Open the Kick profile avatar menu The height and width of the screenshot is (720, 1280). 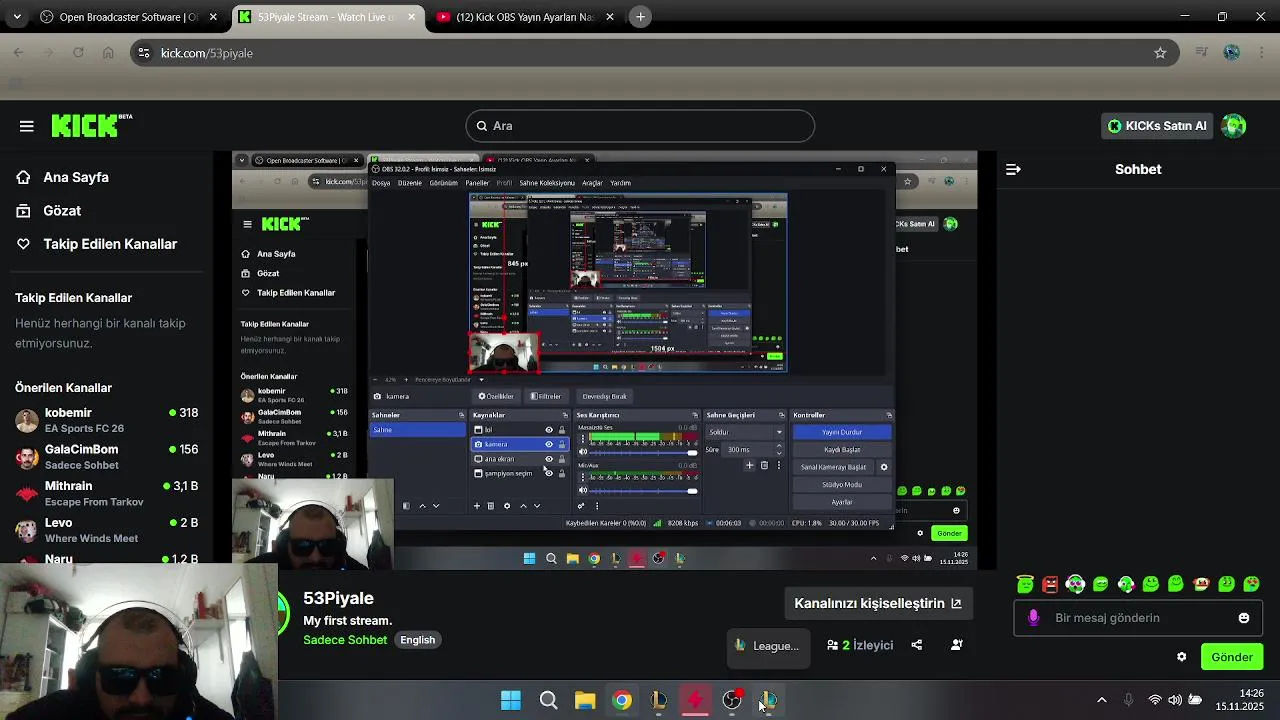tap(1234, 126)
